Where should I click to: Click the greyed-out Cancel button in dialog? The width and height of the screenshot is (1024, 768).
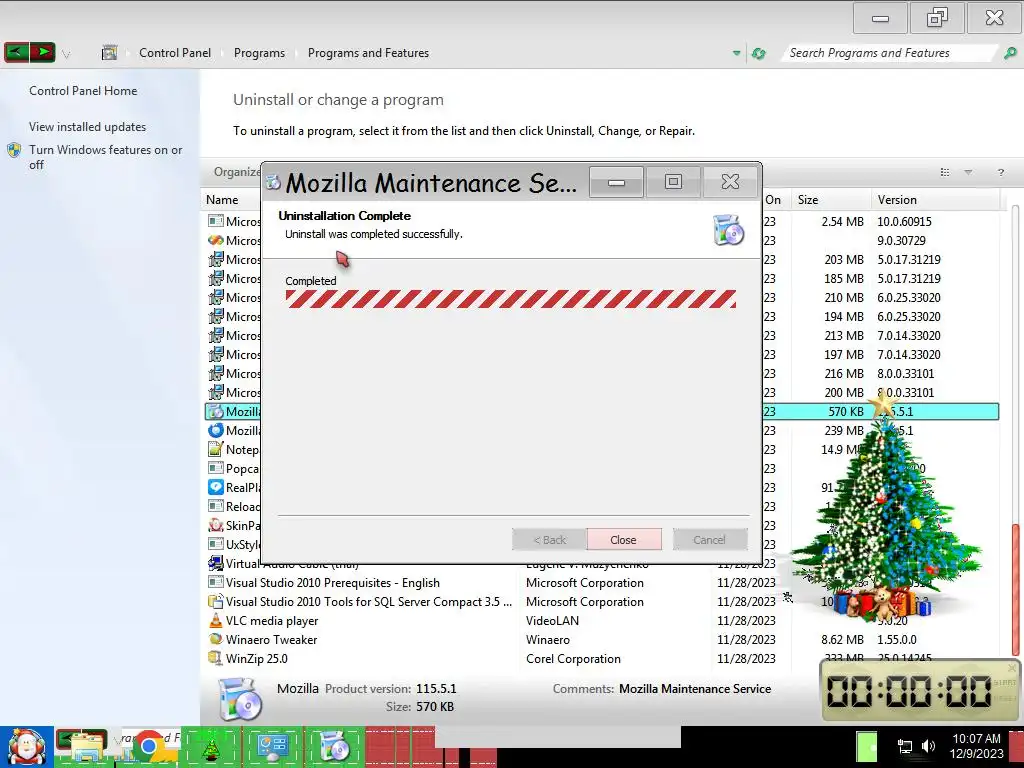click(x=710, y=539)
